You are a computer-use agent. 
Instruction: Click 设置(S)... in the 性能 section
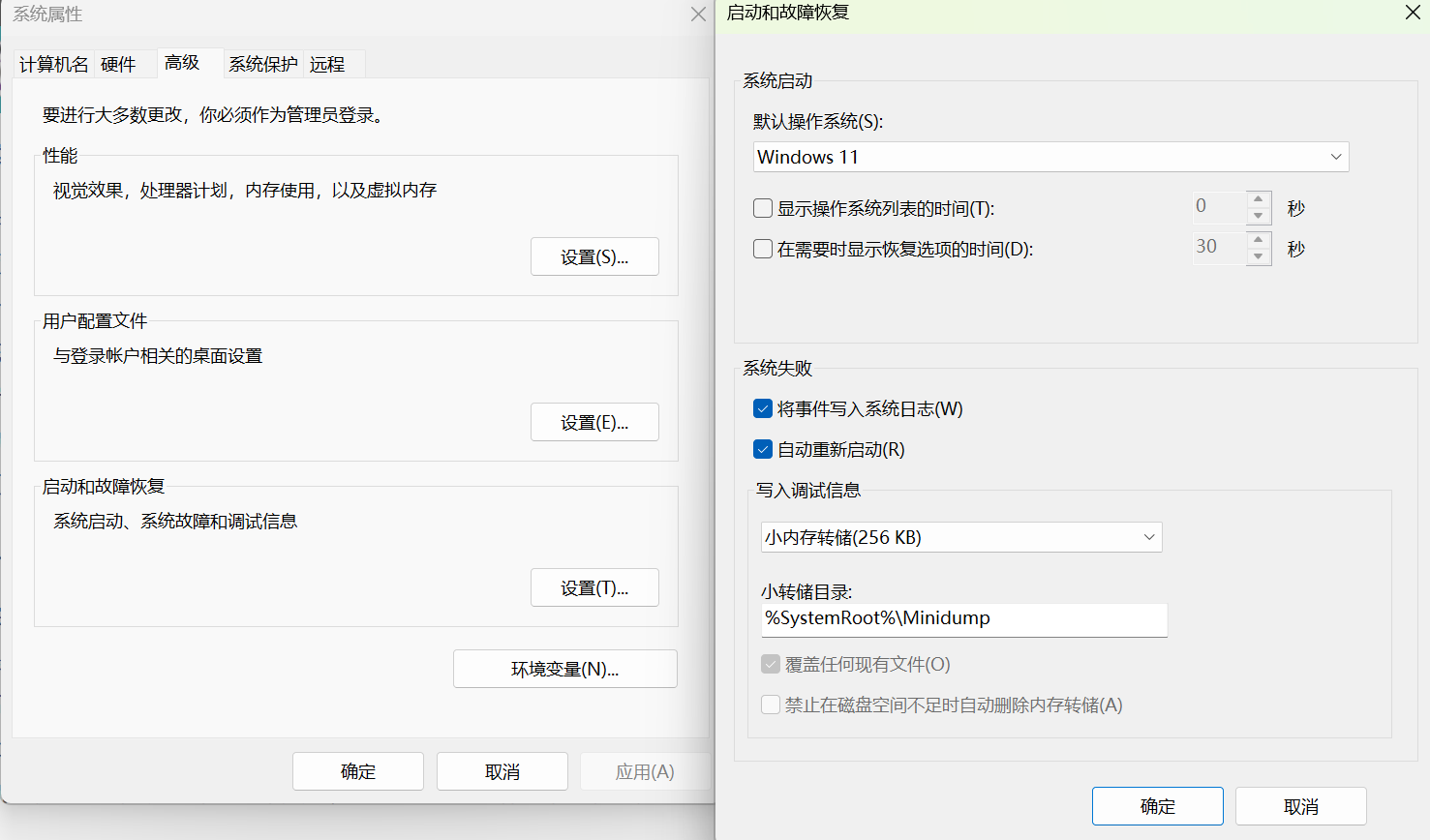pyautogui.click(x=594, y=256)
